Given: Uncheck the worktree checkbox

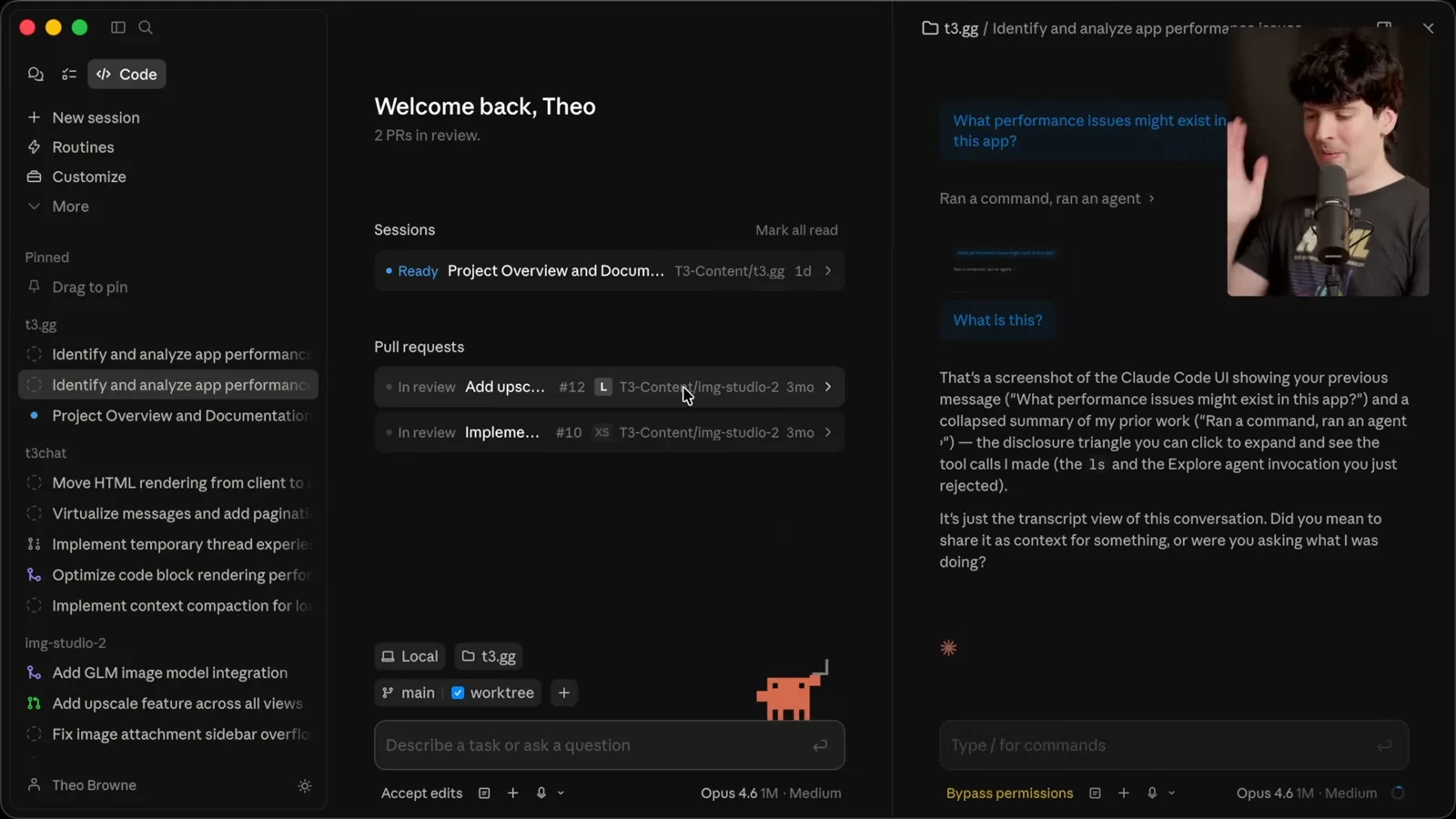Looking at the screenshot, I should click(x=458, y=693).
